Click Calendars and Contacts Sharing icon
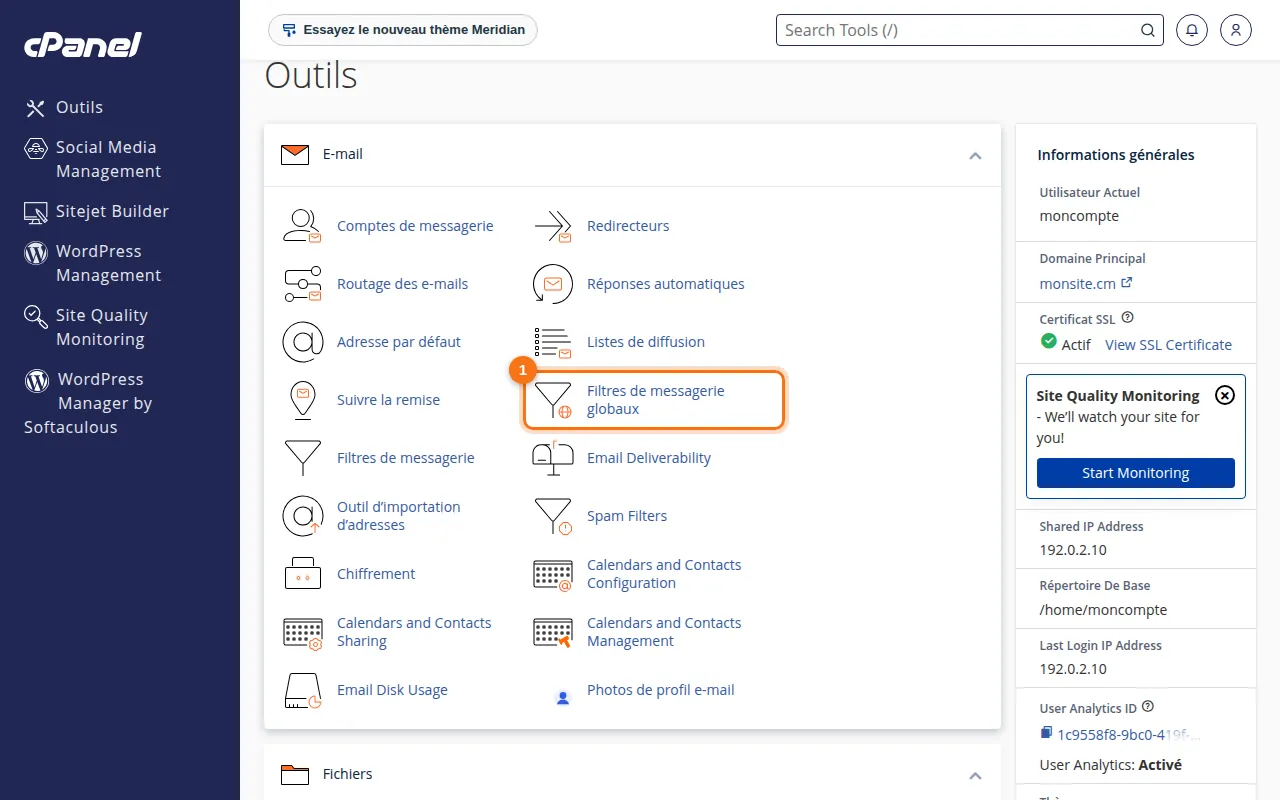 click(302, 632)
